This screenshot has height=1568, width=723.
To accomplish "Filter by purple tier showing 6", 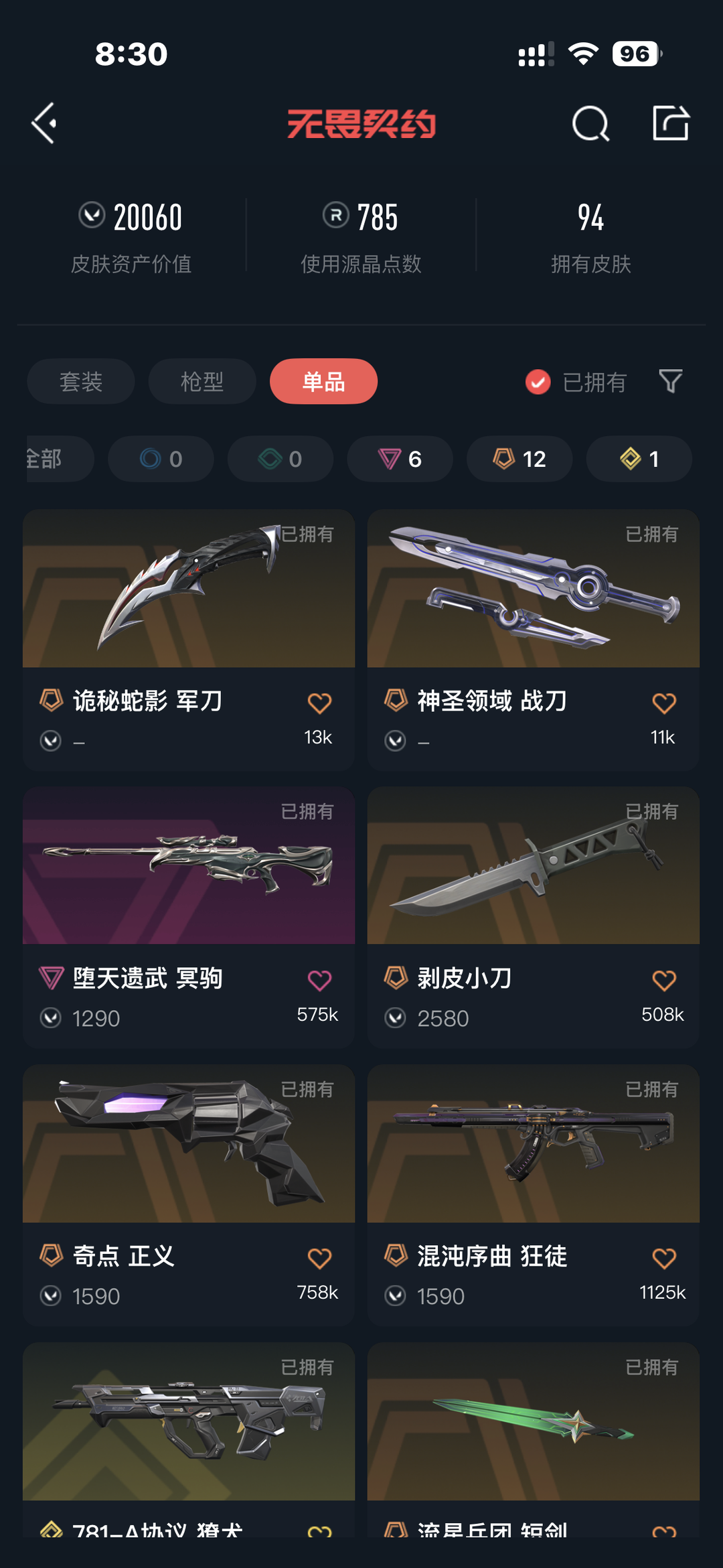I will pos(400,459).
